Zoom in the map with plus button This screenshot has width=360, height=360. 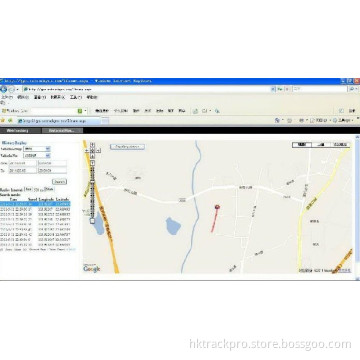pyautogui.click(x=92, y=163)
